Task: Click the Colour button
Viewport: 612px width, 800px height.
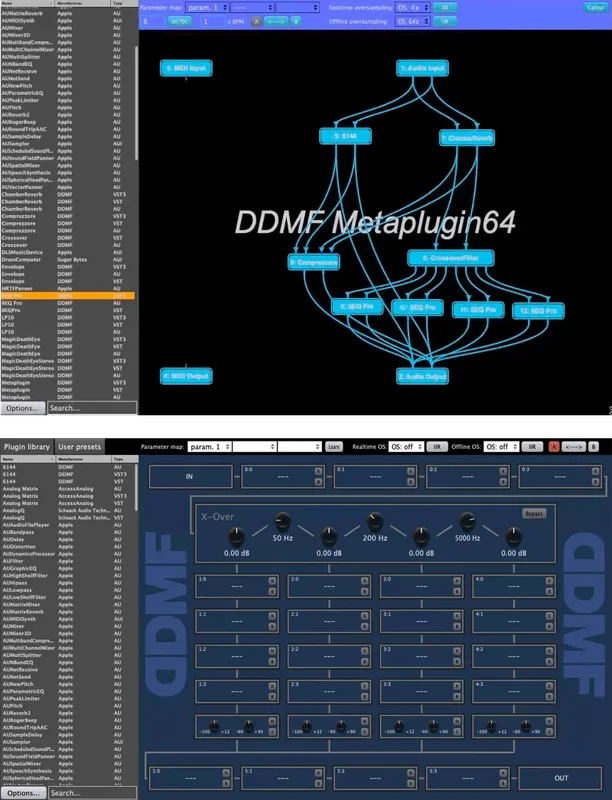Action: pyautogui.click(x=595, y=8)
